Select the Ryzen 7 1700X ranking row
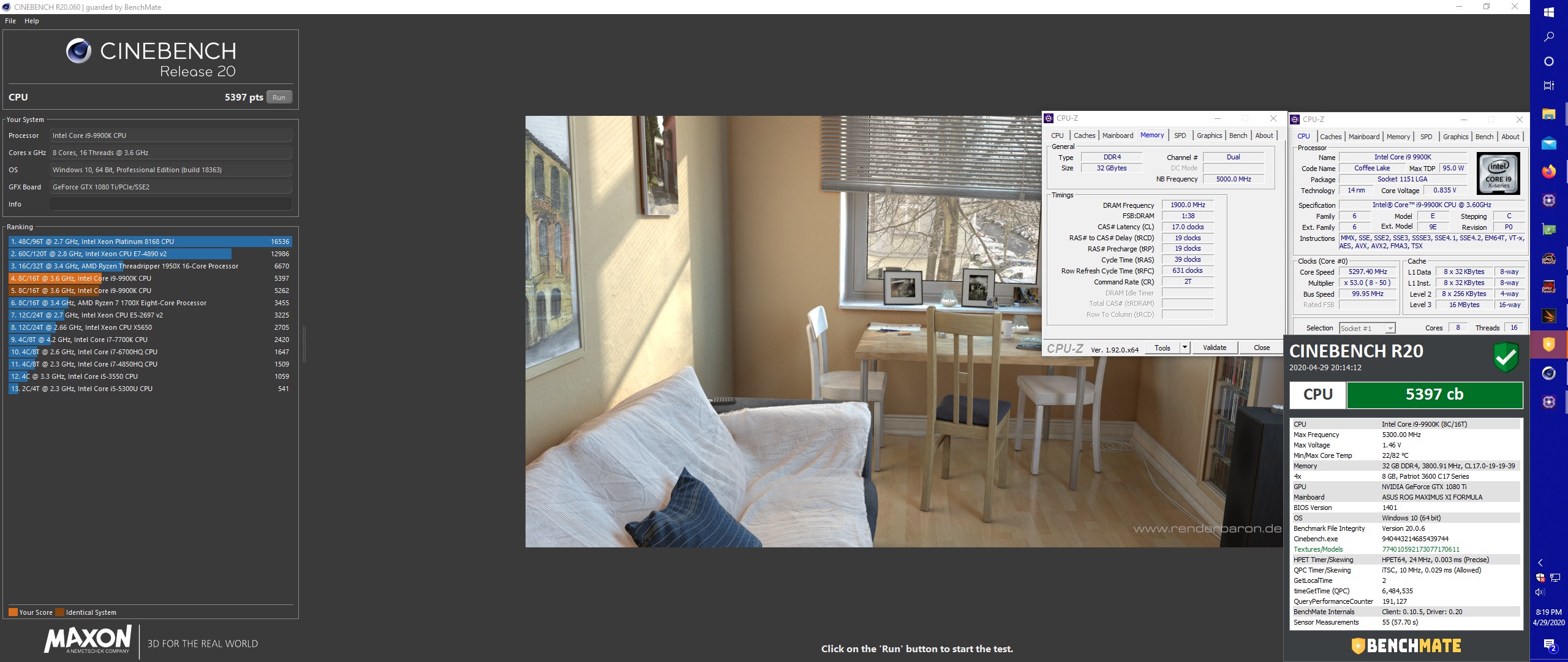1568x662 pixels. point(150,303)
